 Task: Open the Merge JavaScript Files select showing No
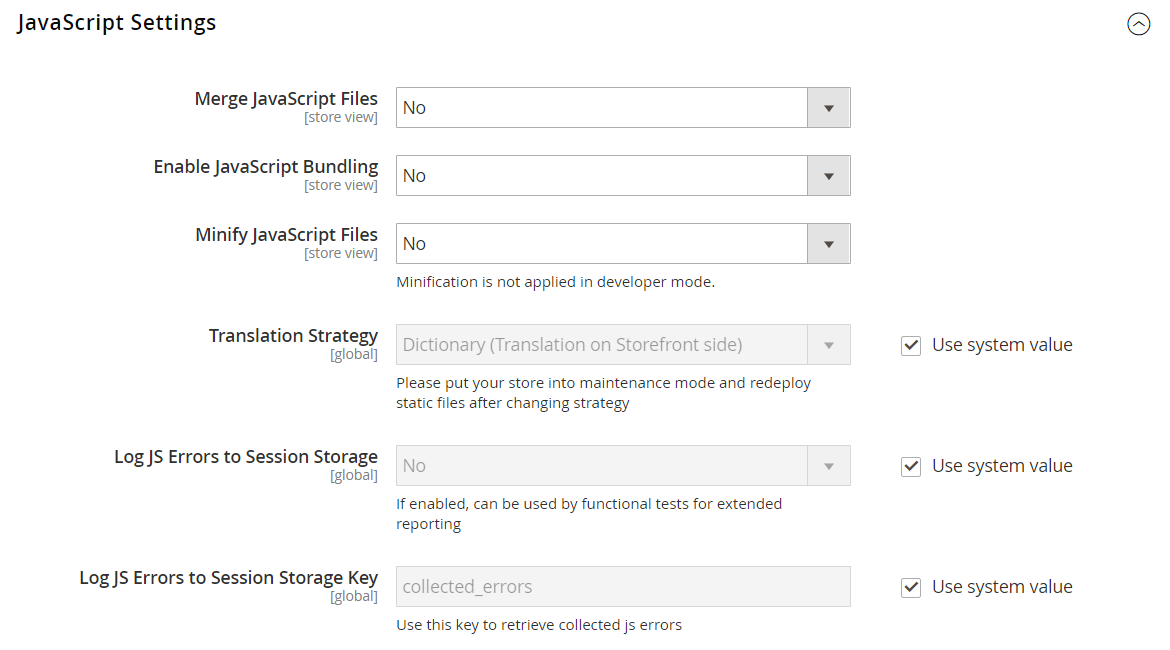(602, 108)
